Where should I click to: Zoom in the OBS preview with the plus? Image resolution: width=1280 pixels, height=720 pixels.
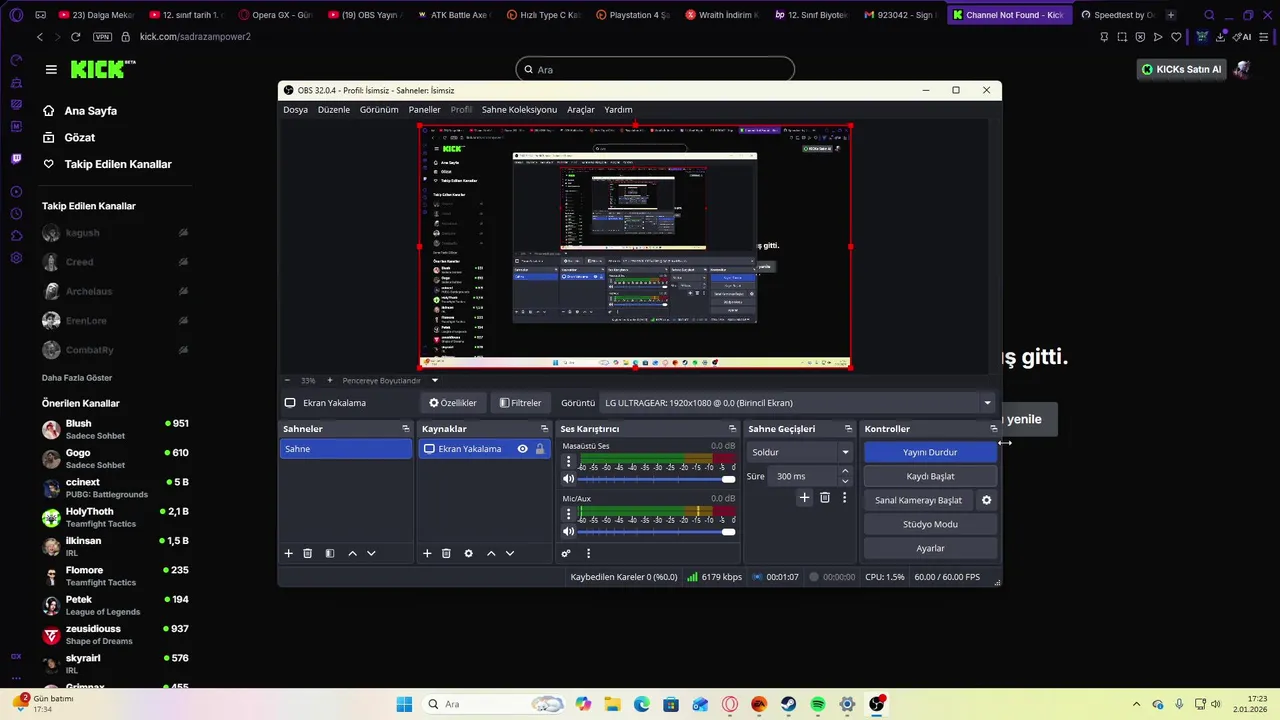coord(330,380)
